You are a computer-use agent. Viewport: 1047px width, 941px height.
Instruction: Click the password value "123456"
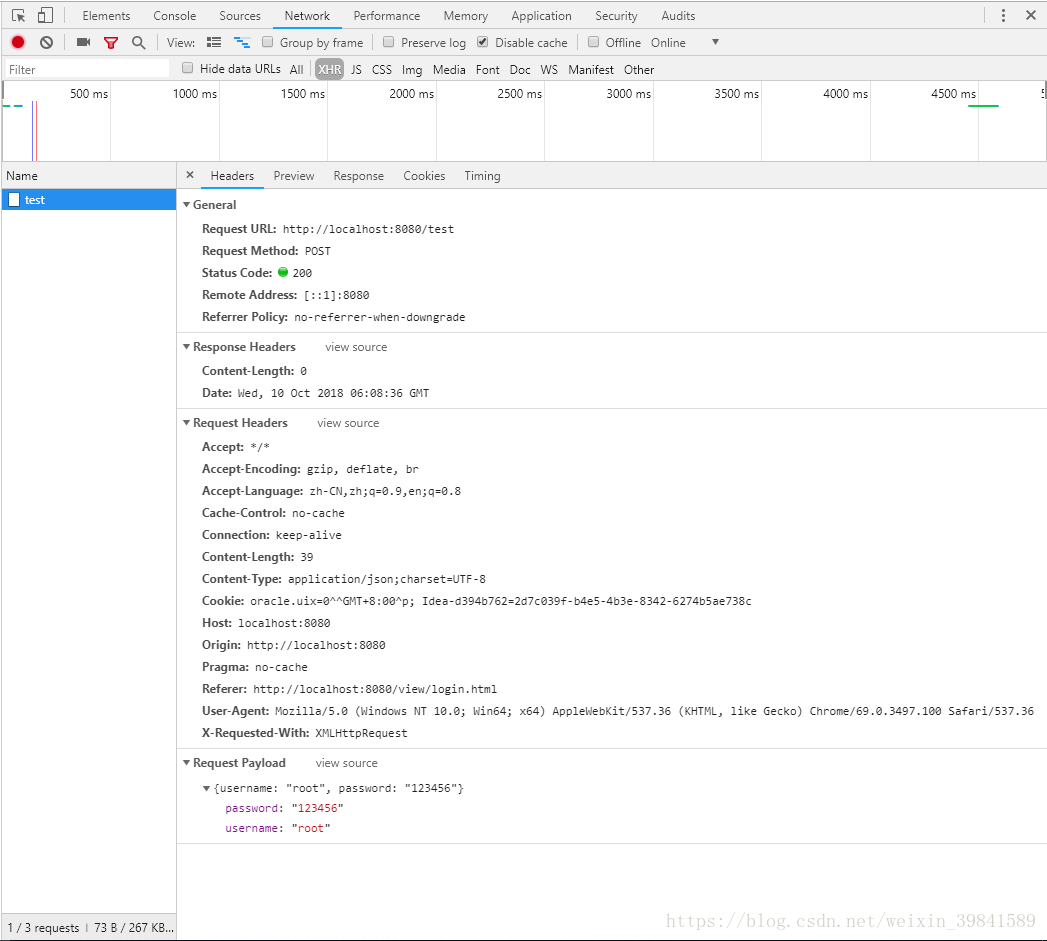(317, 808)
